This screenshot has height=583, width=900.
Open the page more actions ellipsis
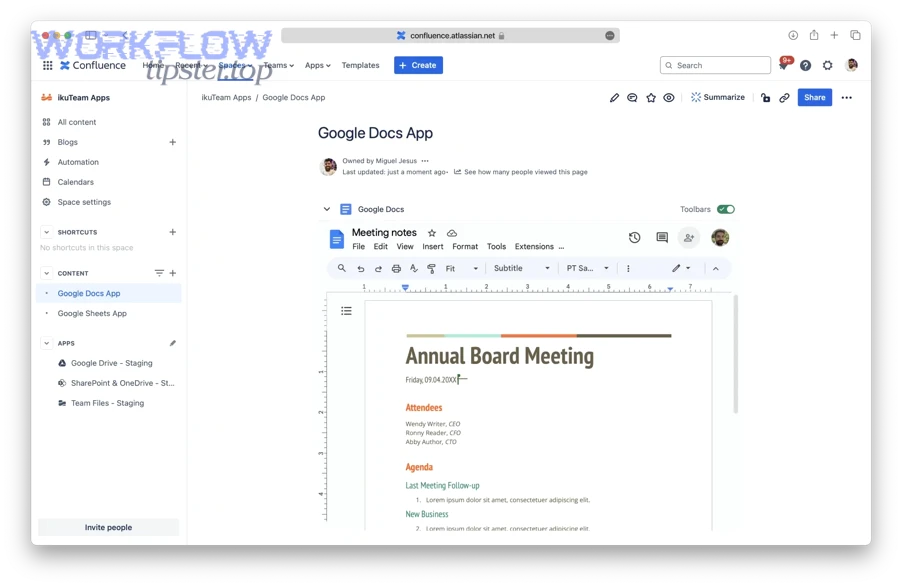coord(847,98)
